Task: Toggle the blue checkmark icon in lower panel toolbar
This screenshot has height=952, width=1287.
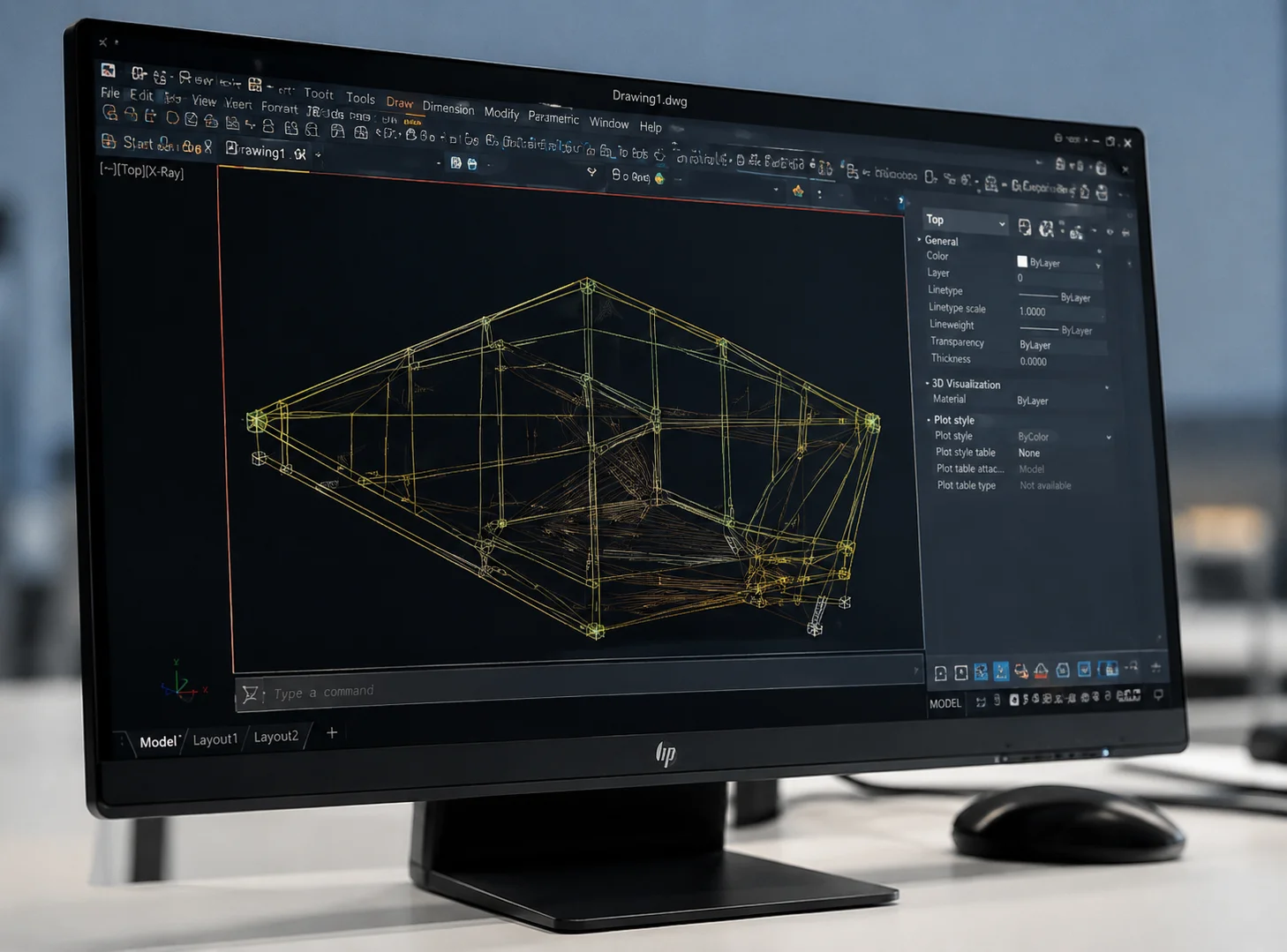Action: [x=1084, y=669]
